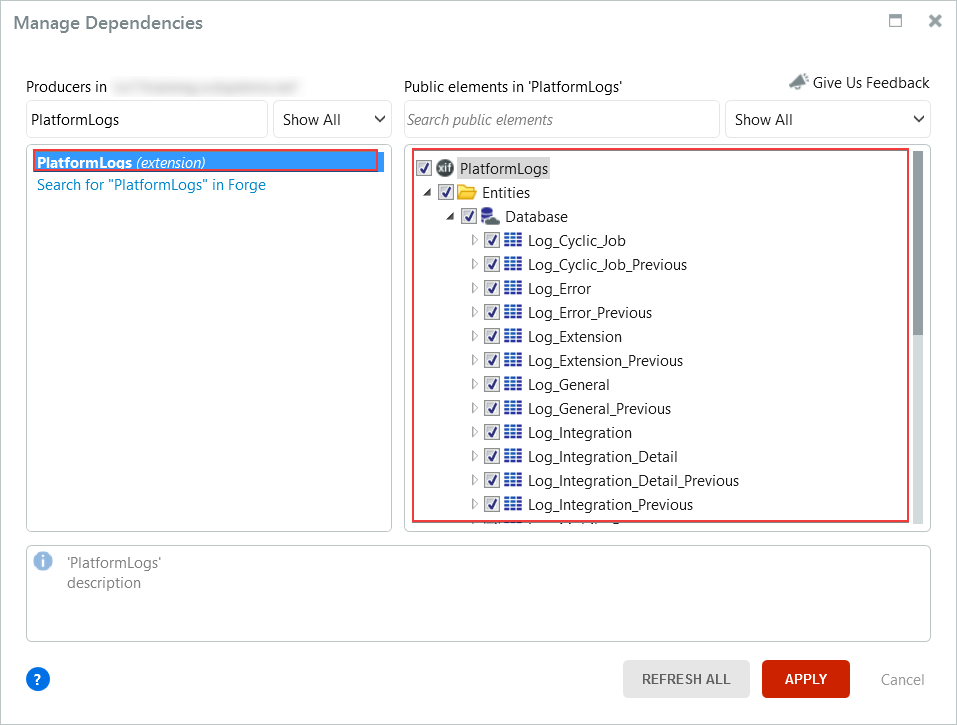Click the Give Us Feedback megaphone icon
Image resolution: width=957 pixels, height=725 pixels.
(x=797, y=82)
